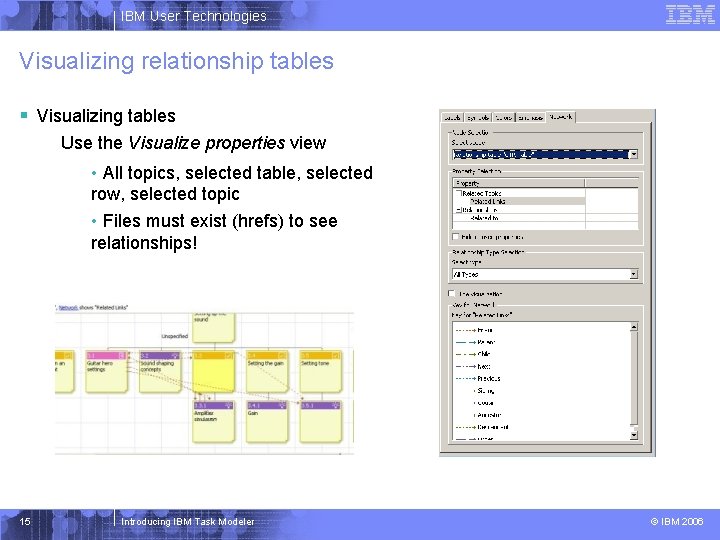Select the Sound shaping concepts node
Screen dimensions: 720x540
(160, 372)
